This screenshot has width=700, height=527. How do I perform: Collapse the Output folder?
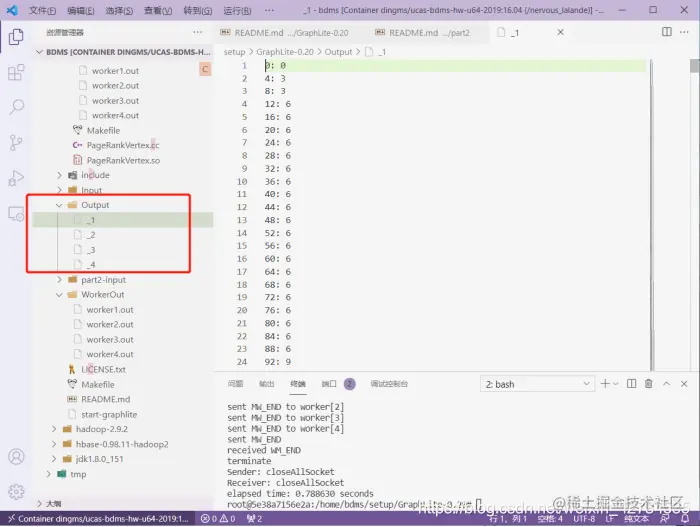59,205
